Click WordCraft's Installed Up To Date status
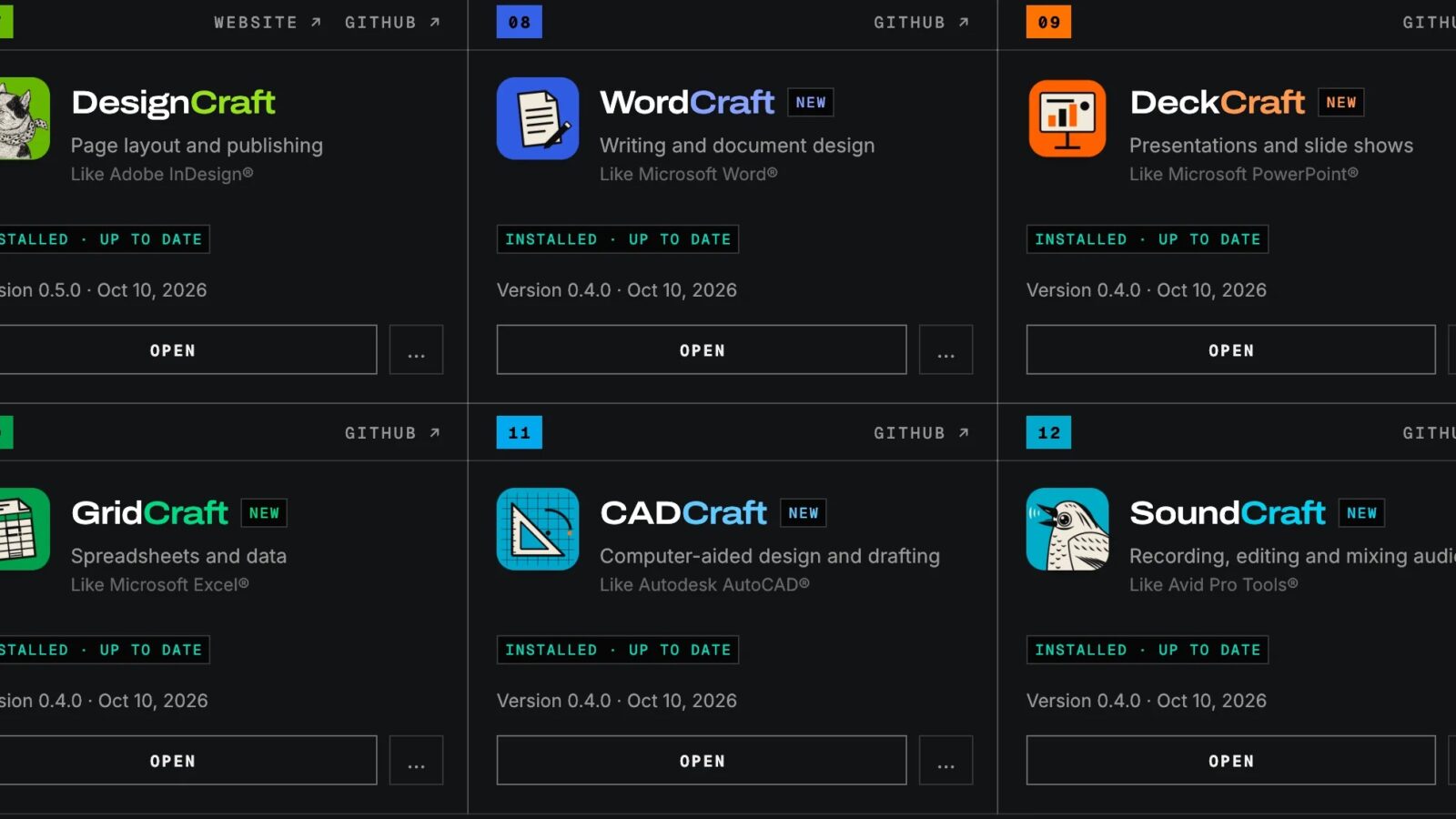1456x819 pixels. pos(618,239)
